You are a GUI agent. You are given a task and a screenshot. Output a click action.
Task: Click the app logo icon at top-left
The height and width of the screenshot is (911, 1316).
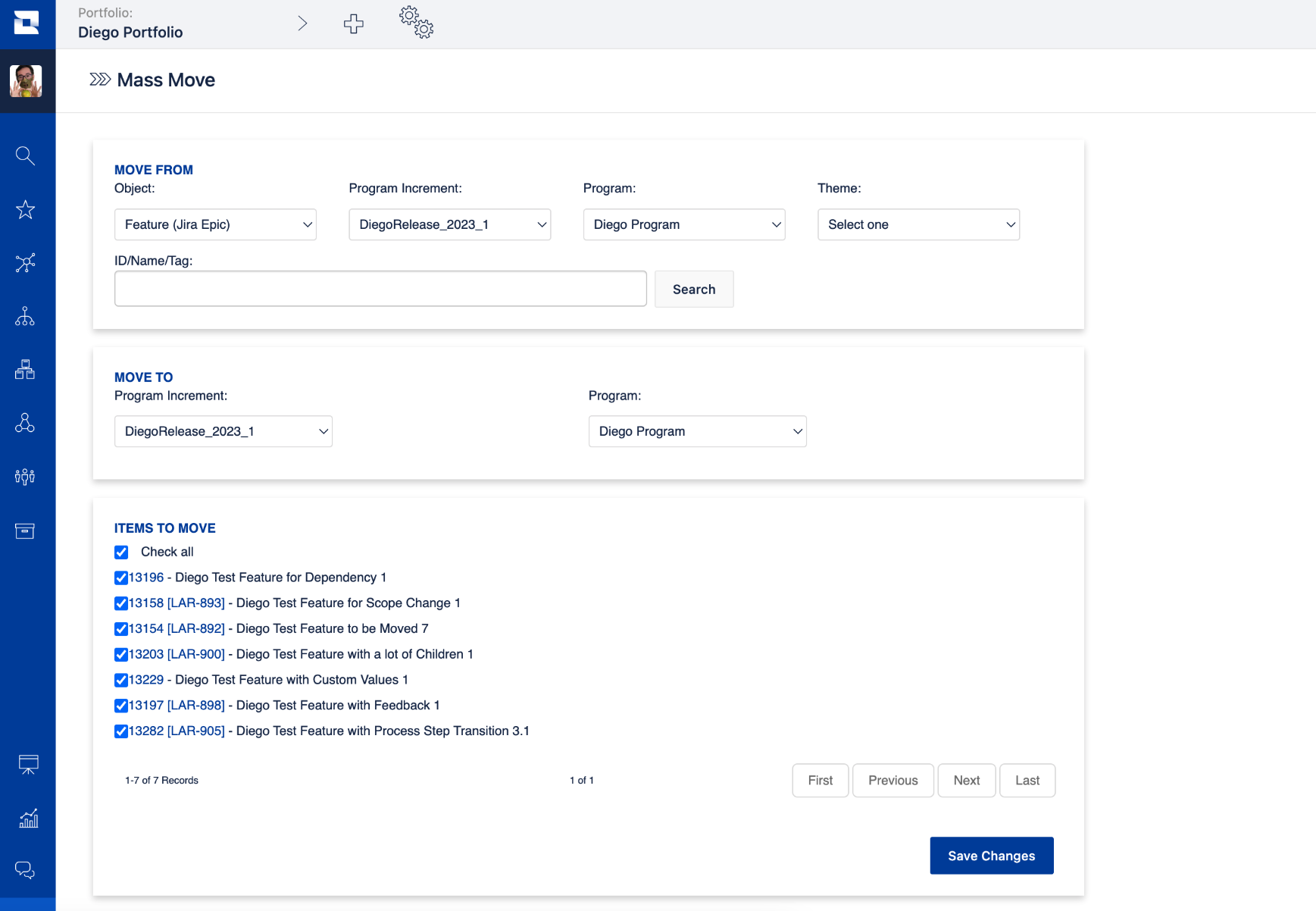pos(27,23)
